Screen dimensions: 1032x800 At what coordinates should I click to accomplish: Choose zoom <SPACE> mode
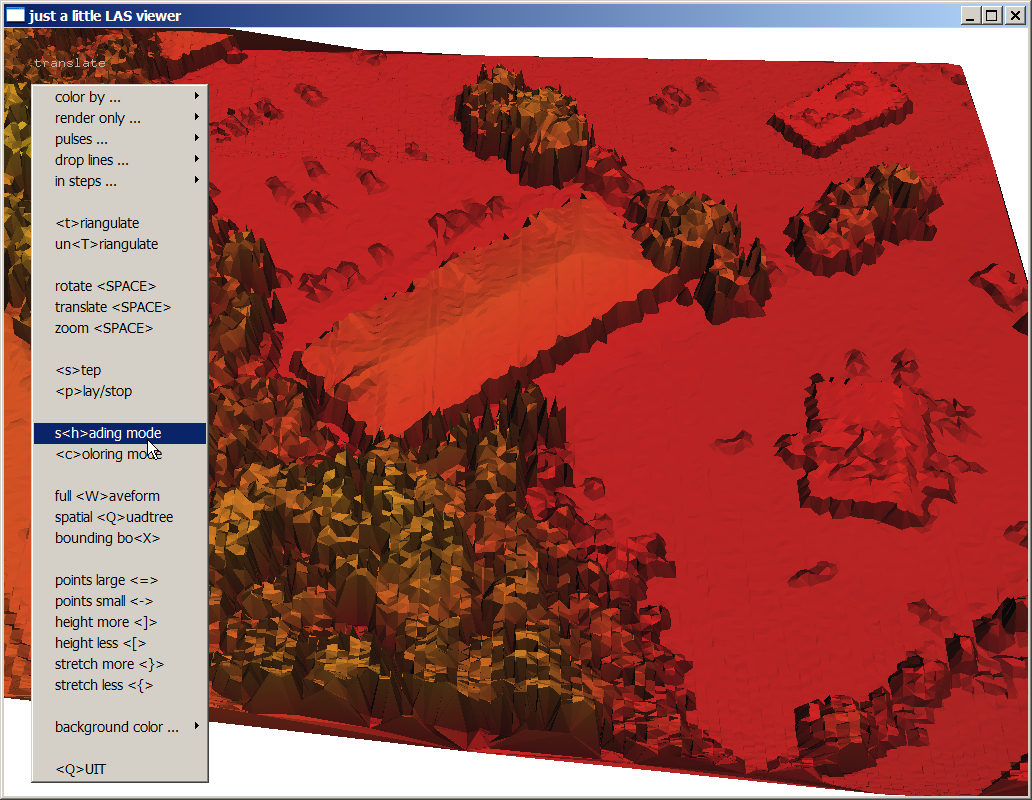104,328
